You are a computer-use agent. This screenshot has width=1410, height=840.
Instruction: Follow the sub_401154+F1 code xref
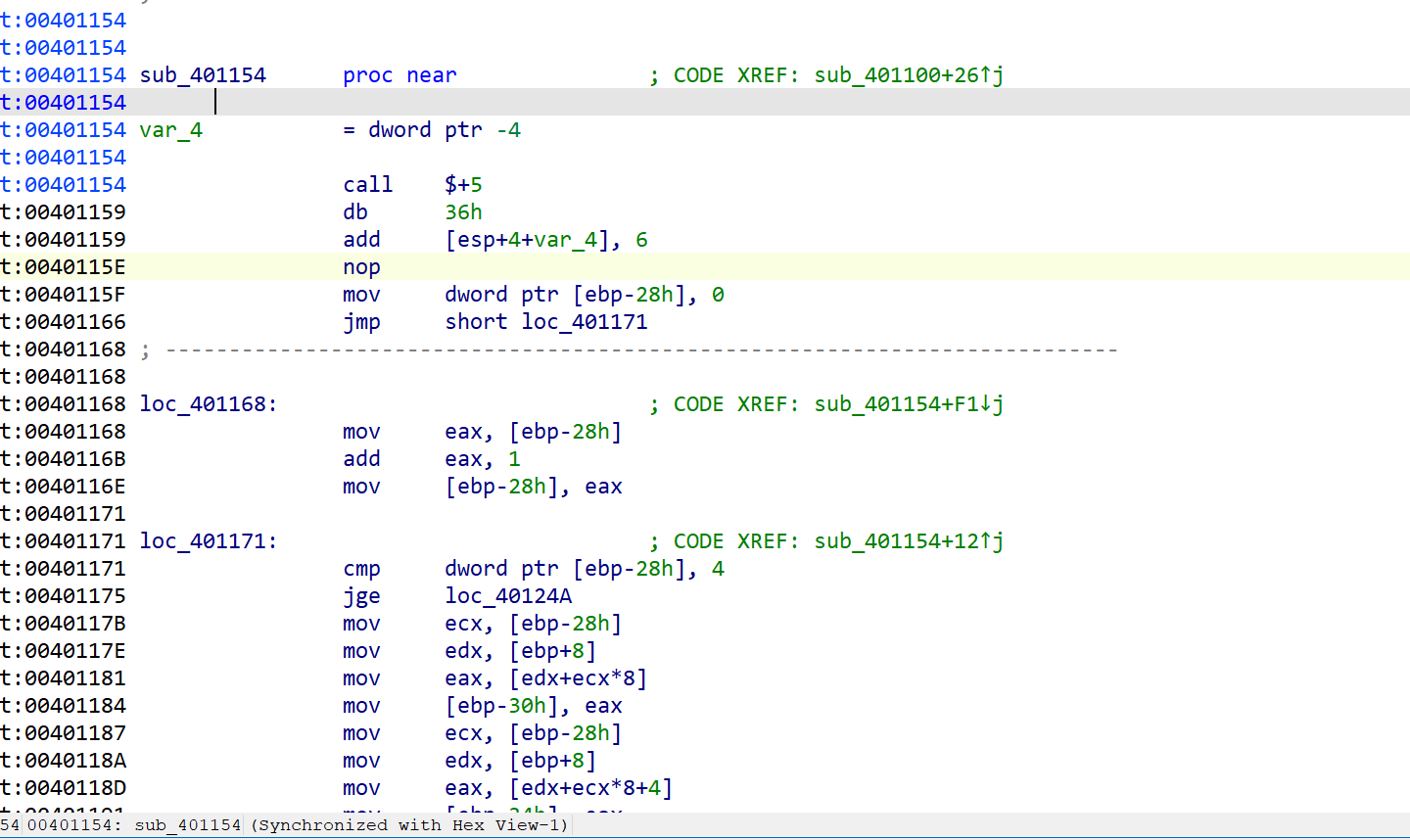point(909,404)
